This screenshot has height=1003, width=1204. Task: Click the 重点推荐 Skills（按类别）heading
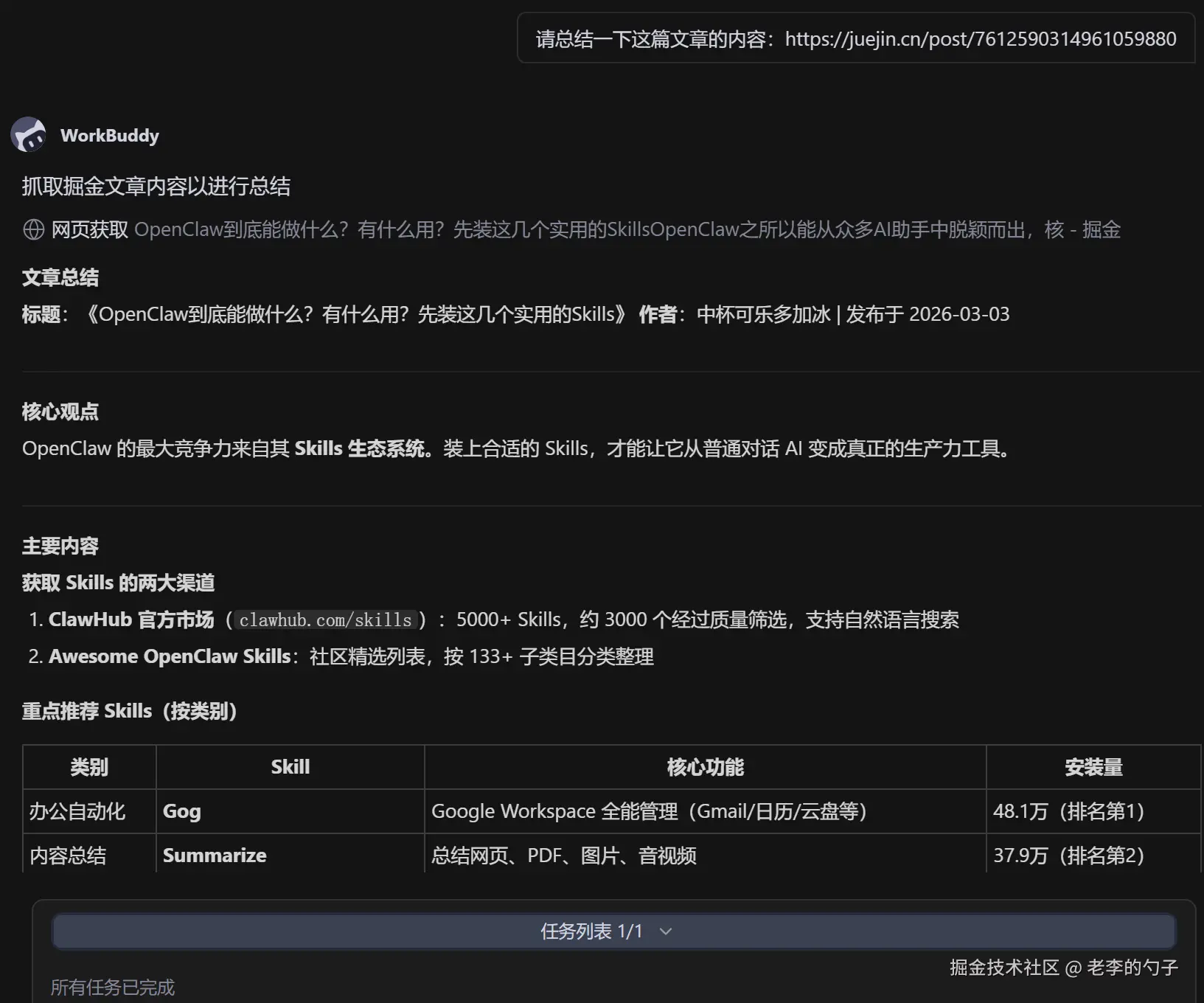(x=130, y=711)
